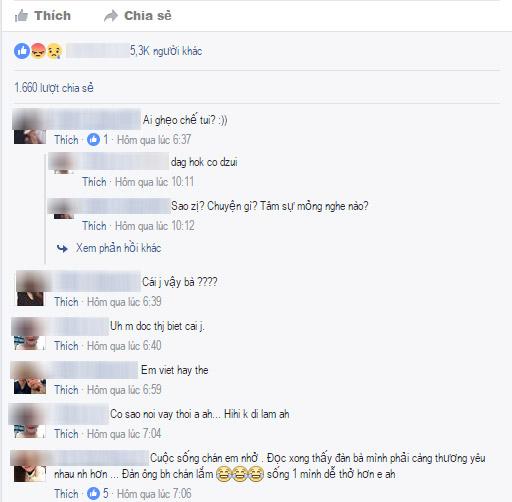
Task: Click like count icon on 'Ai ghẹo chế tui' comment
Action: tap(93, 139)
